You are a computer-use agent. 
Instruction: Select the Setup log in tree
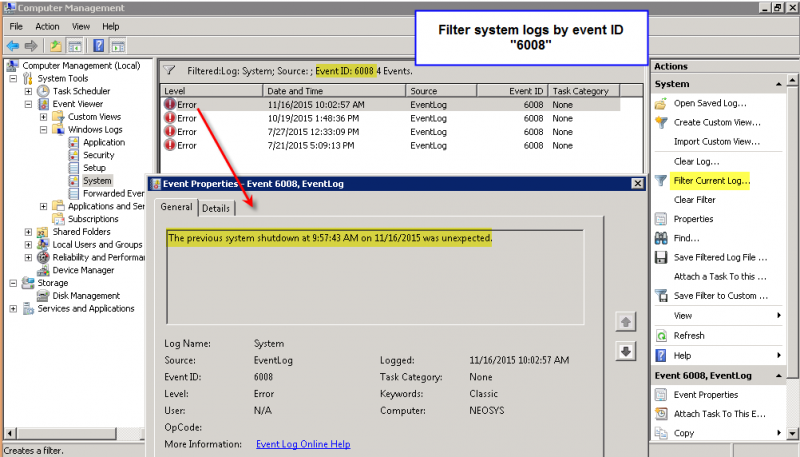point(94,168)
